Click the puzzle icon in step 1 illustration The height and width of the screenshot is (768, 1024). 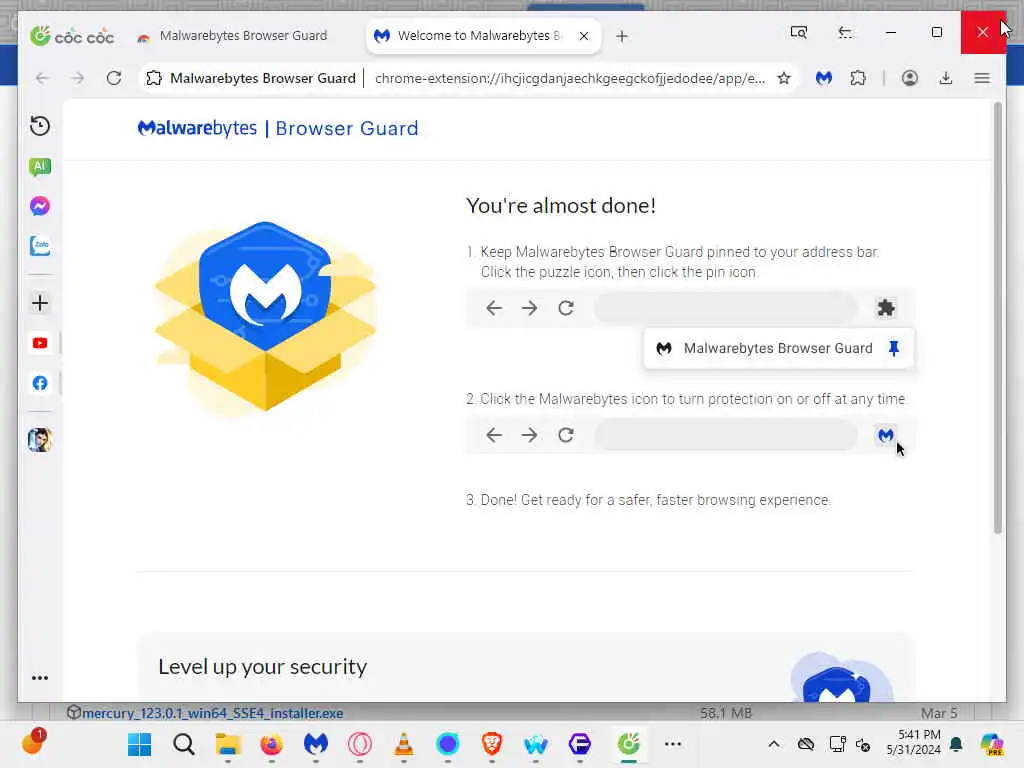886,308
